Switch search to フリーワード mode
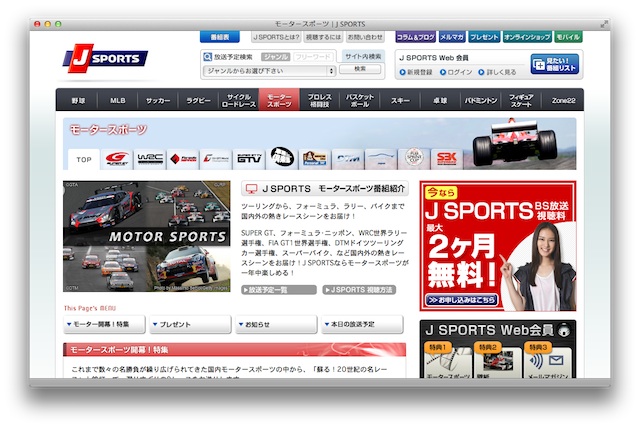 313,57
